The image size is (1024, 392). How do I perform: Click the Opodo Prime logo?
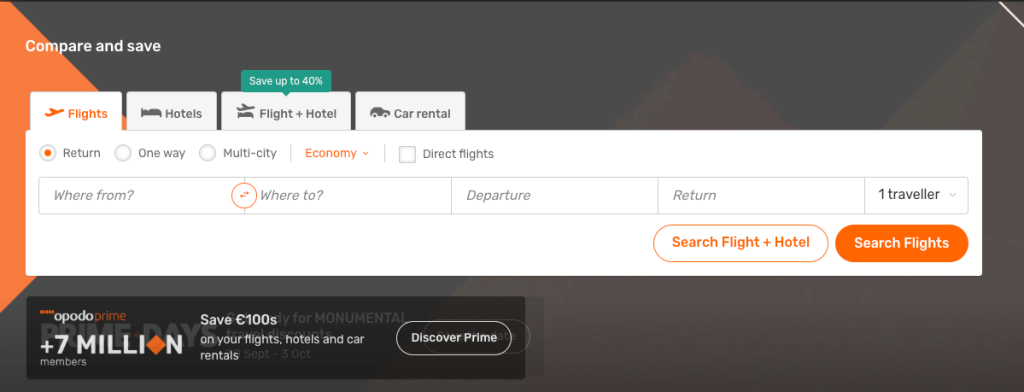coord(83,316)
